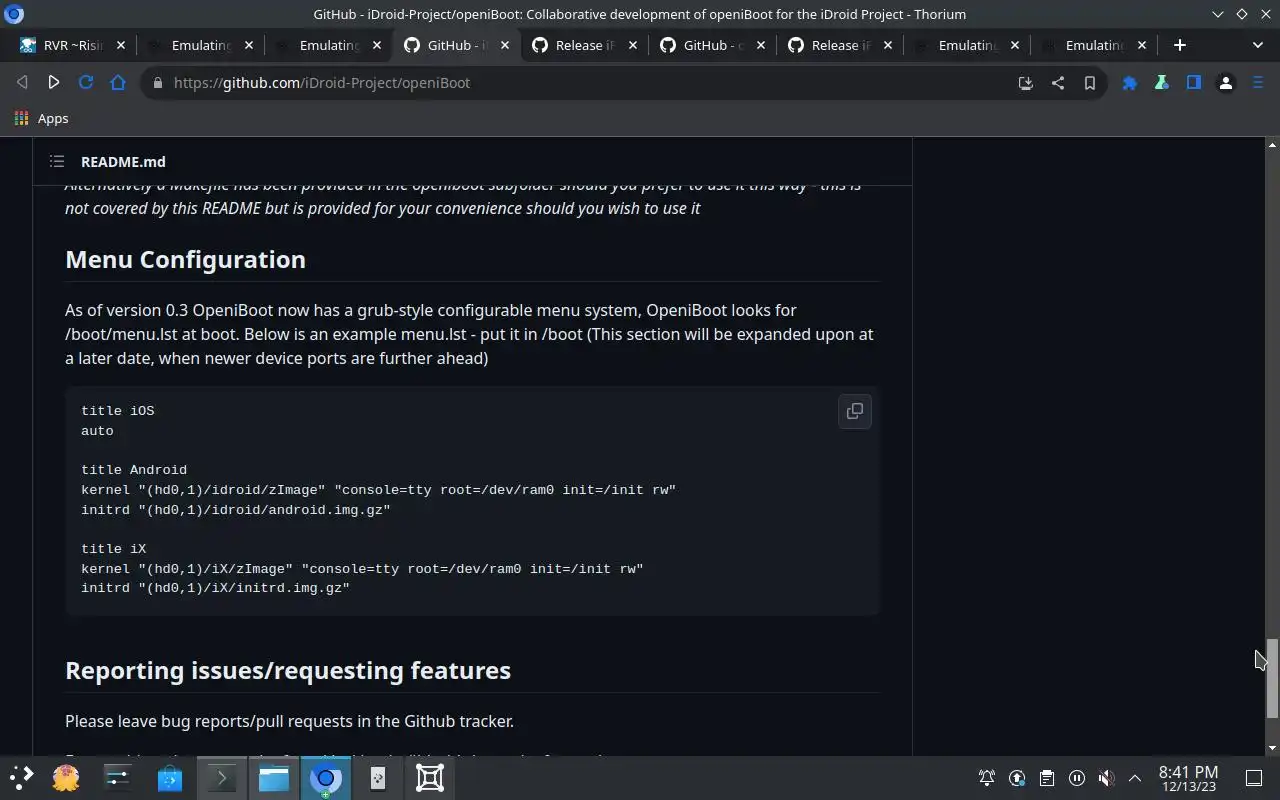The height and width of the screenshot is (800, 1280).
Task: Click the Menu Configuration heading
Action: coord(185,259)
